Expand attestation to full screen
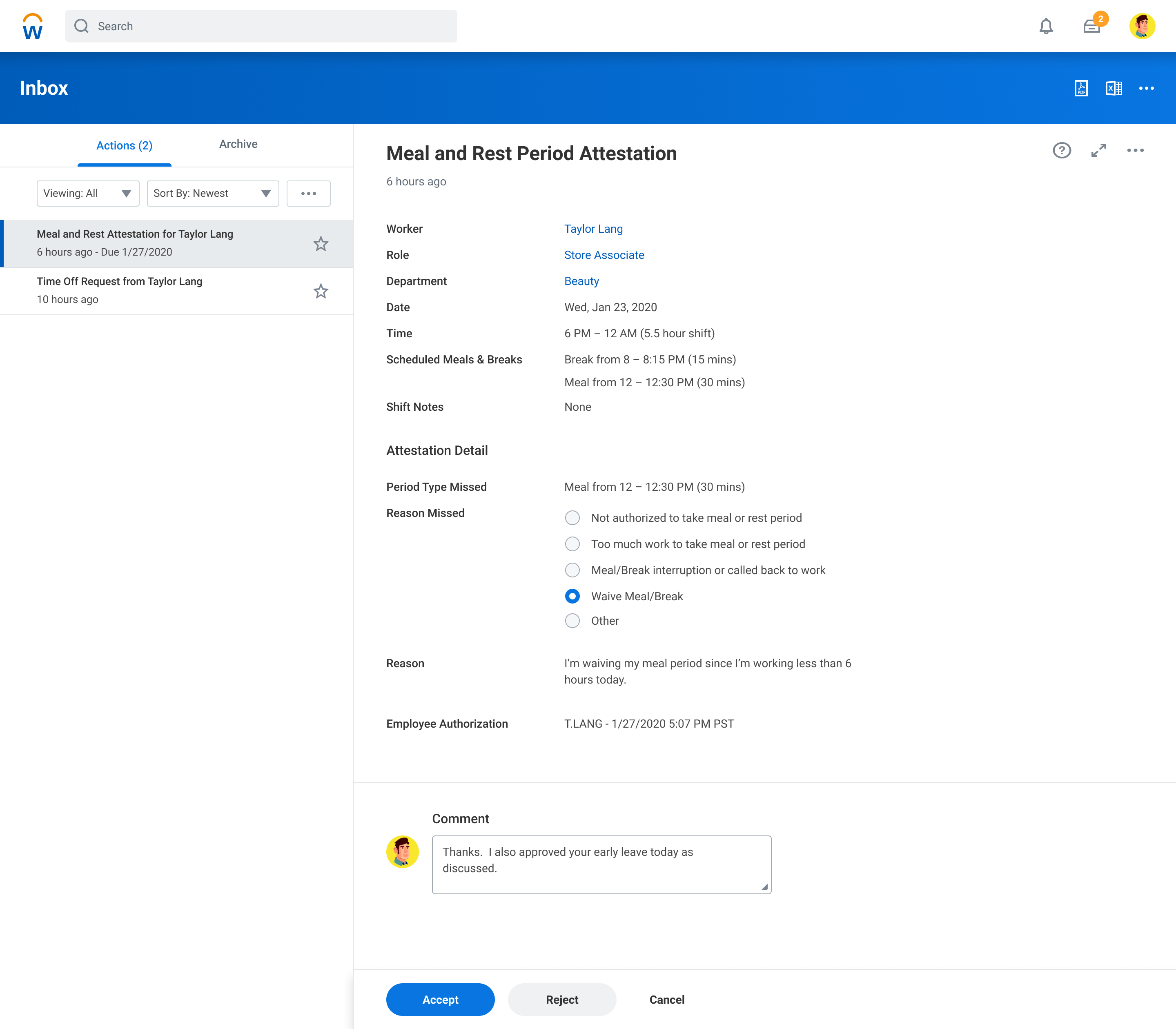 pos(1098,150)
